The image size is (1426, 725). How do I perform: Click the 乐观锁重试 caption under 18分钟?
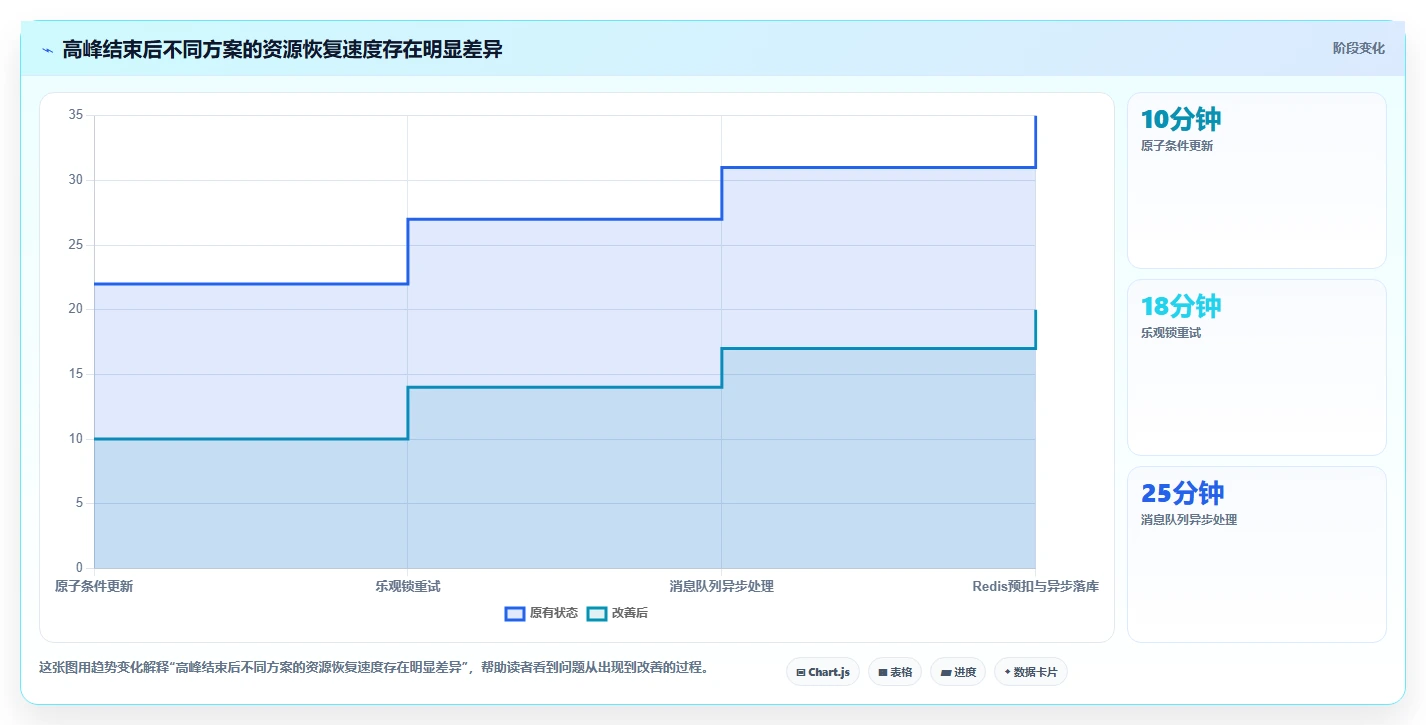pos(1171,333)
